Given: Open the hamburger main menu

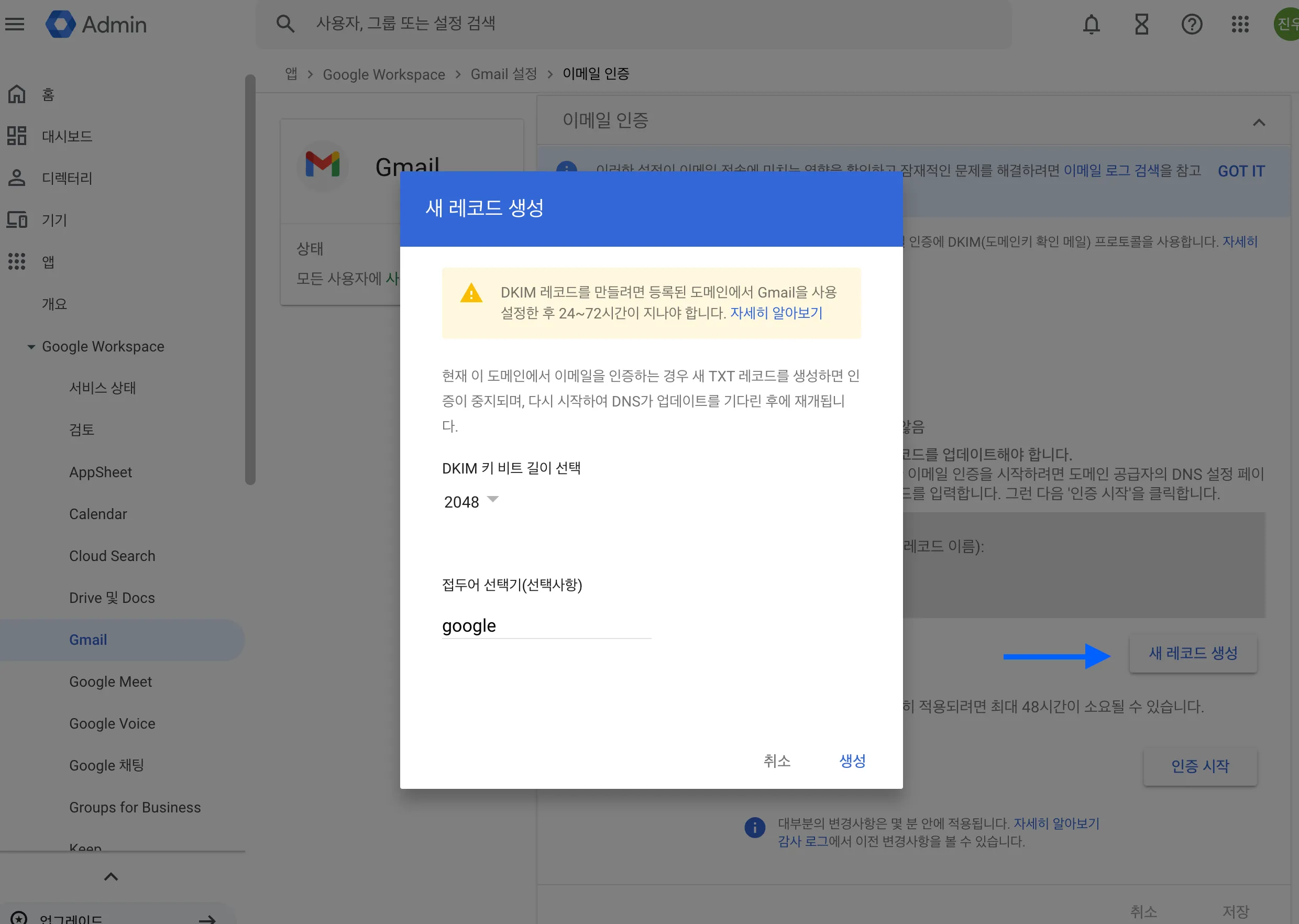Looking at the screenshot, I should 15,24.
